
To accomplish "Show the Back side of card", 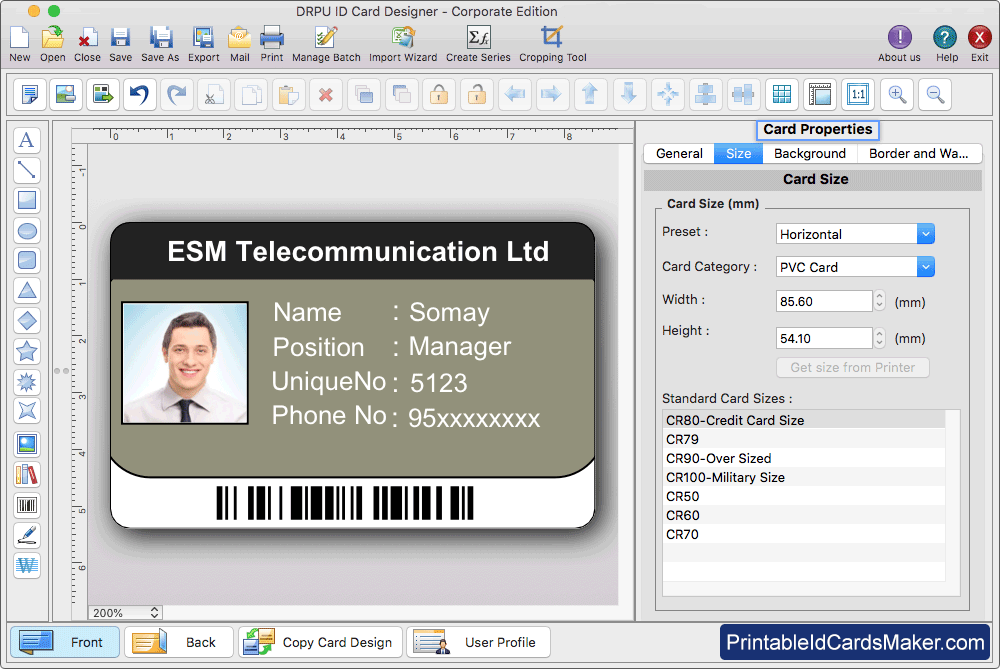I will pyautogui.click(x=179, y=642).
